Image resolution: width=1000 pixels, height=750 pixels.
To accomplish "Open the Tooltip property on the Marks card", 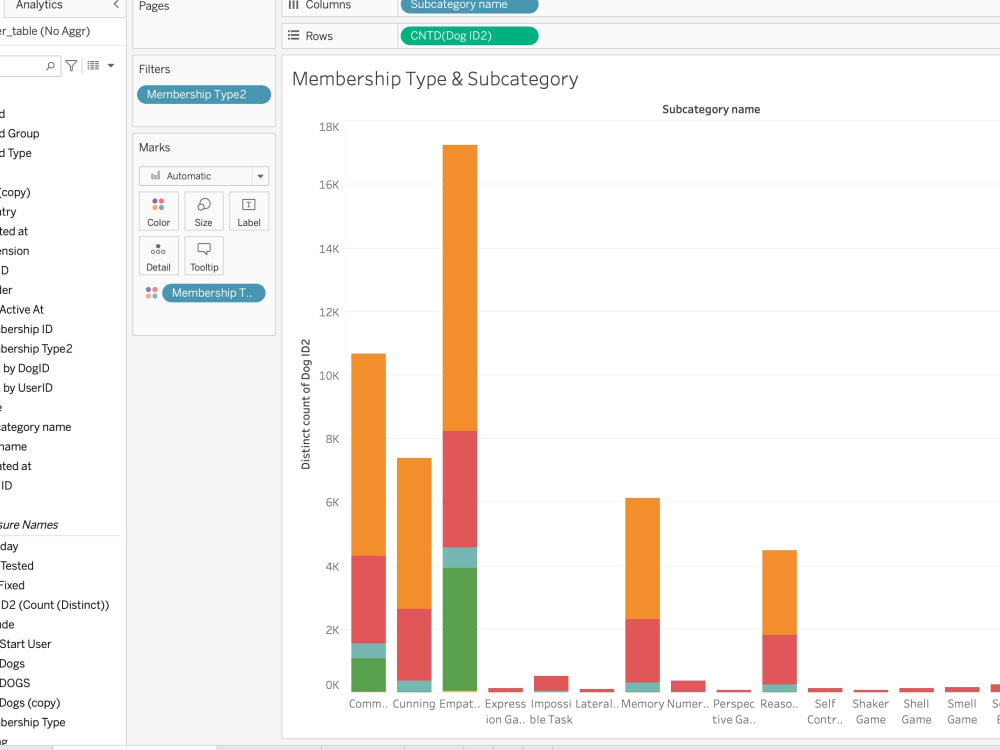I will [x=203, y=255].
